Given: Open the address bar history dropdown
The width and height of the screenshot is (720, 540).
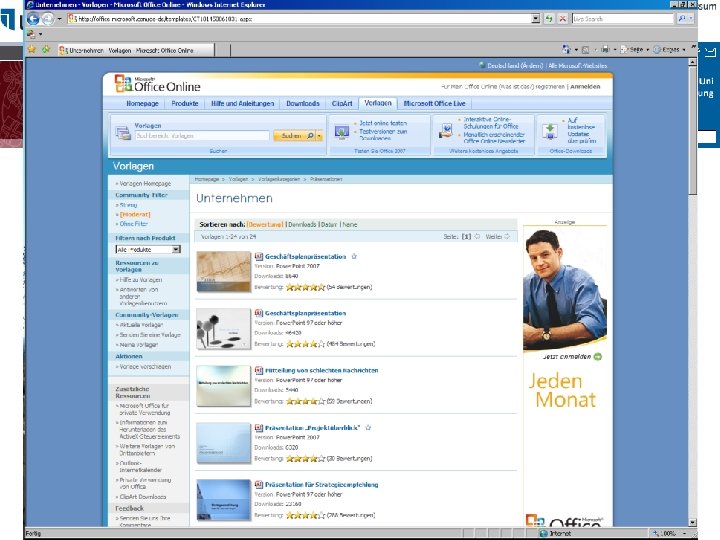Looking at the screenshot, I should point(535,19).
